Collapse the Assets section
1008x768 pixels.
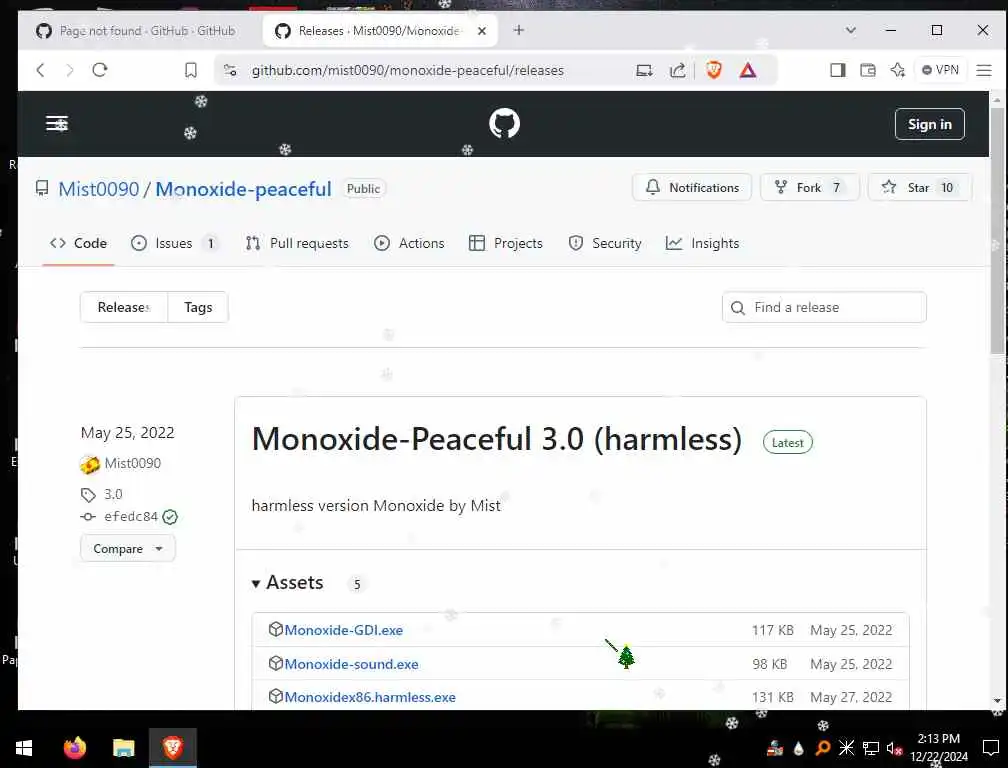pos(287,582)
